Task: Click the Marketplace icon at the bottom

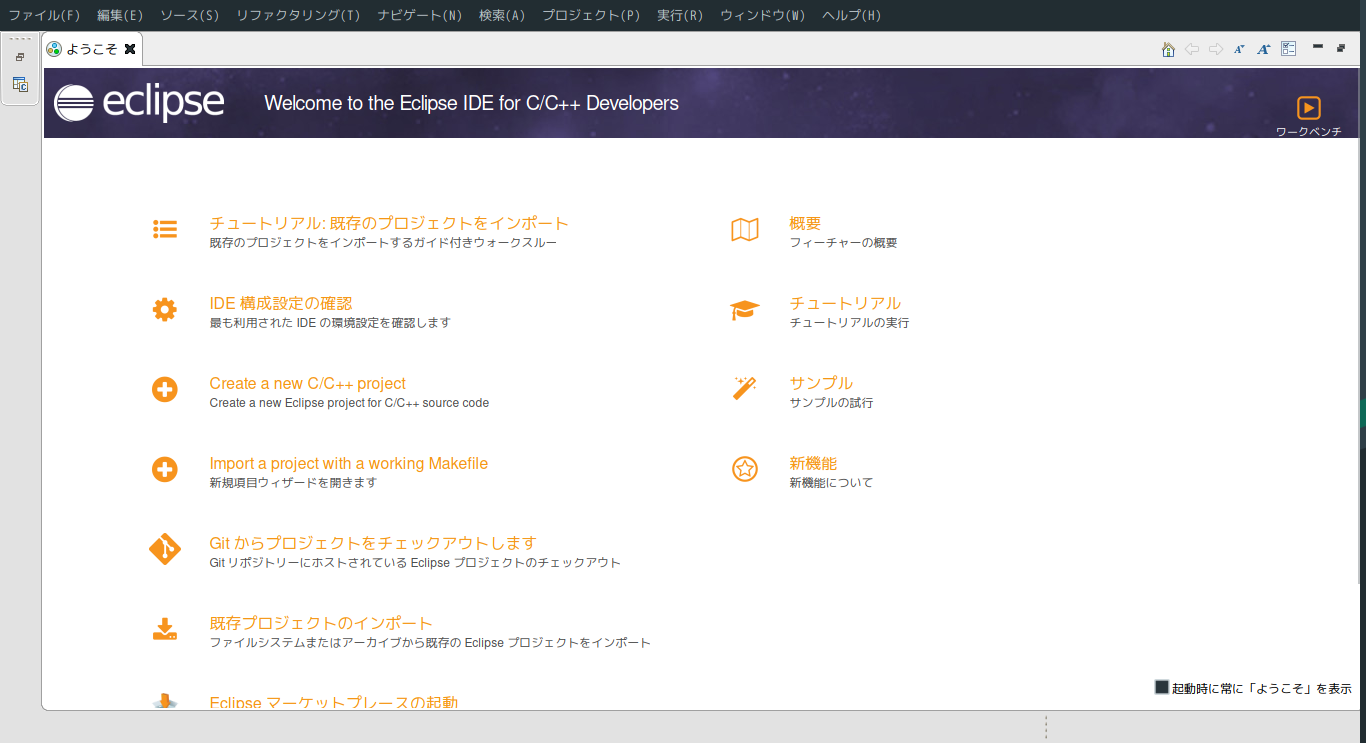Action: [165, 702]
